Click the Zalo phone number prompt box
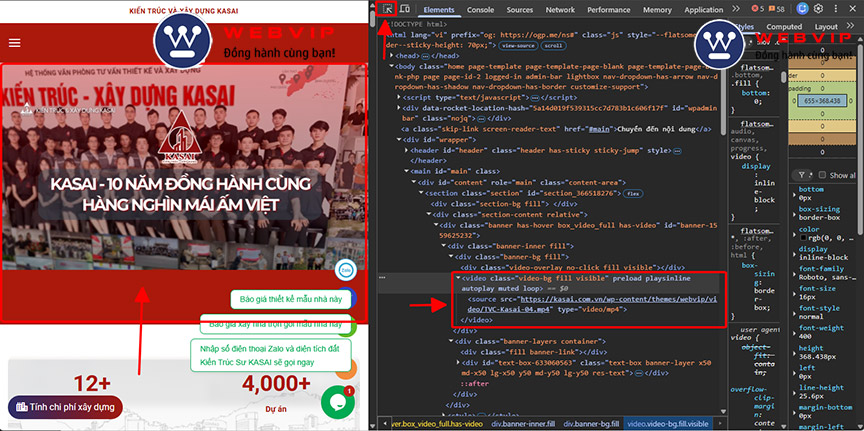This screenshot has width=864, height=431. pyautogui.click(x=271, y=355)
